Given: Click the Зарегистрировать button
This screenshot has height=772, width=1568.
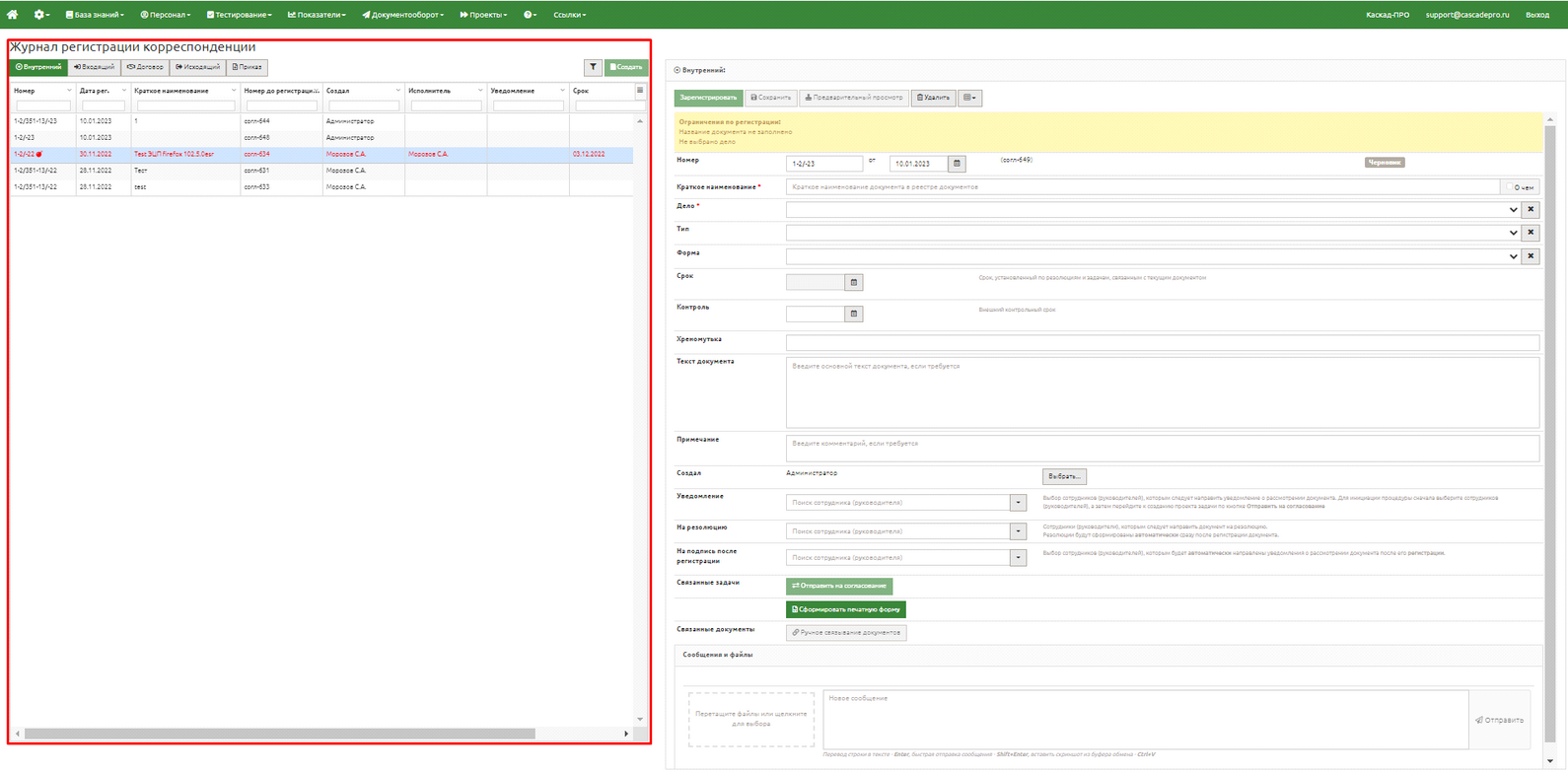Looking at the screenshot, I should (x=708, y=98).
